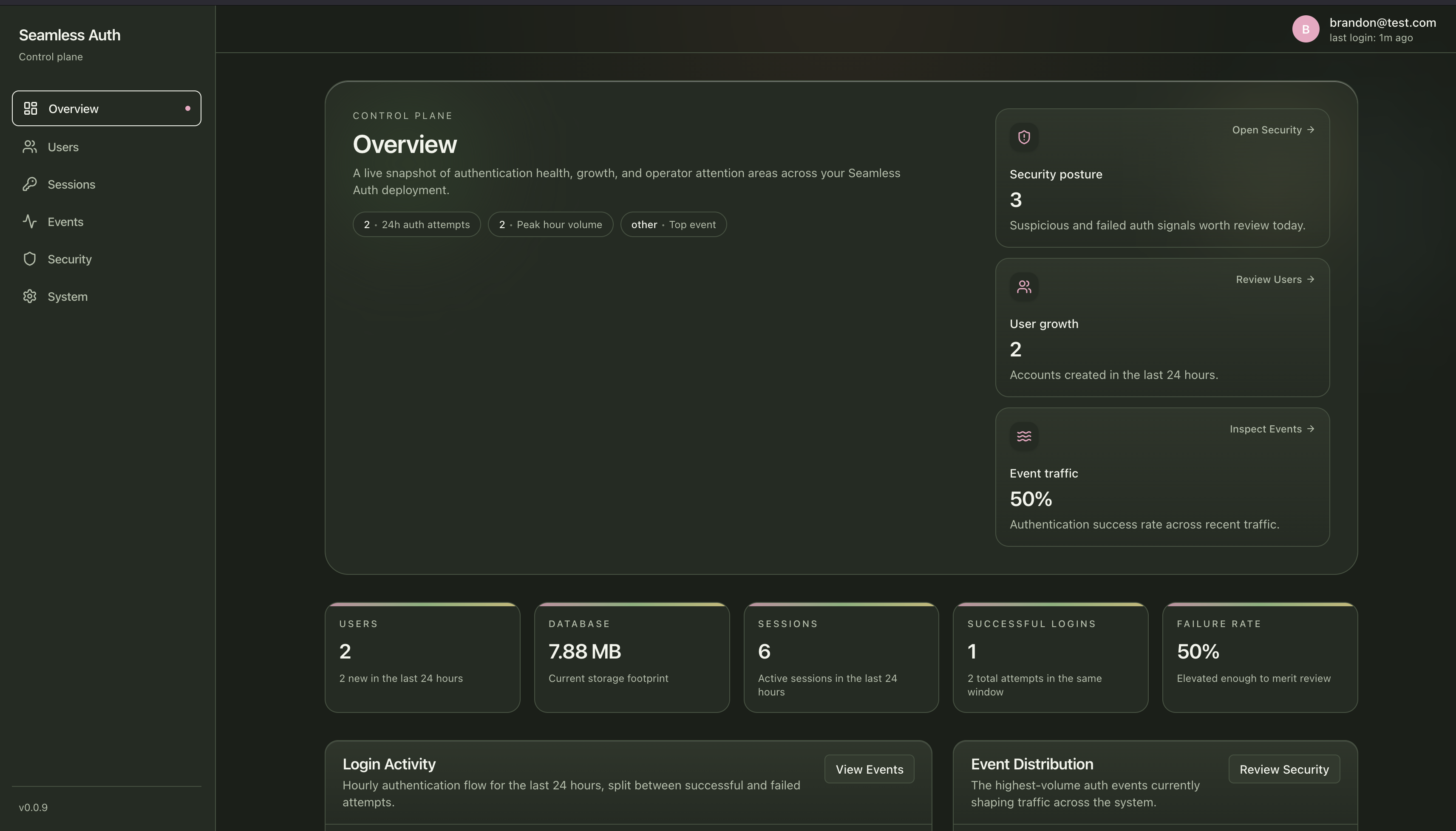The image size is (1456, 831).
Task: Click the Login Activity heading
Action: point(389,764)
